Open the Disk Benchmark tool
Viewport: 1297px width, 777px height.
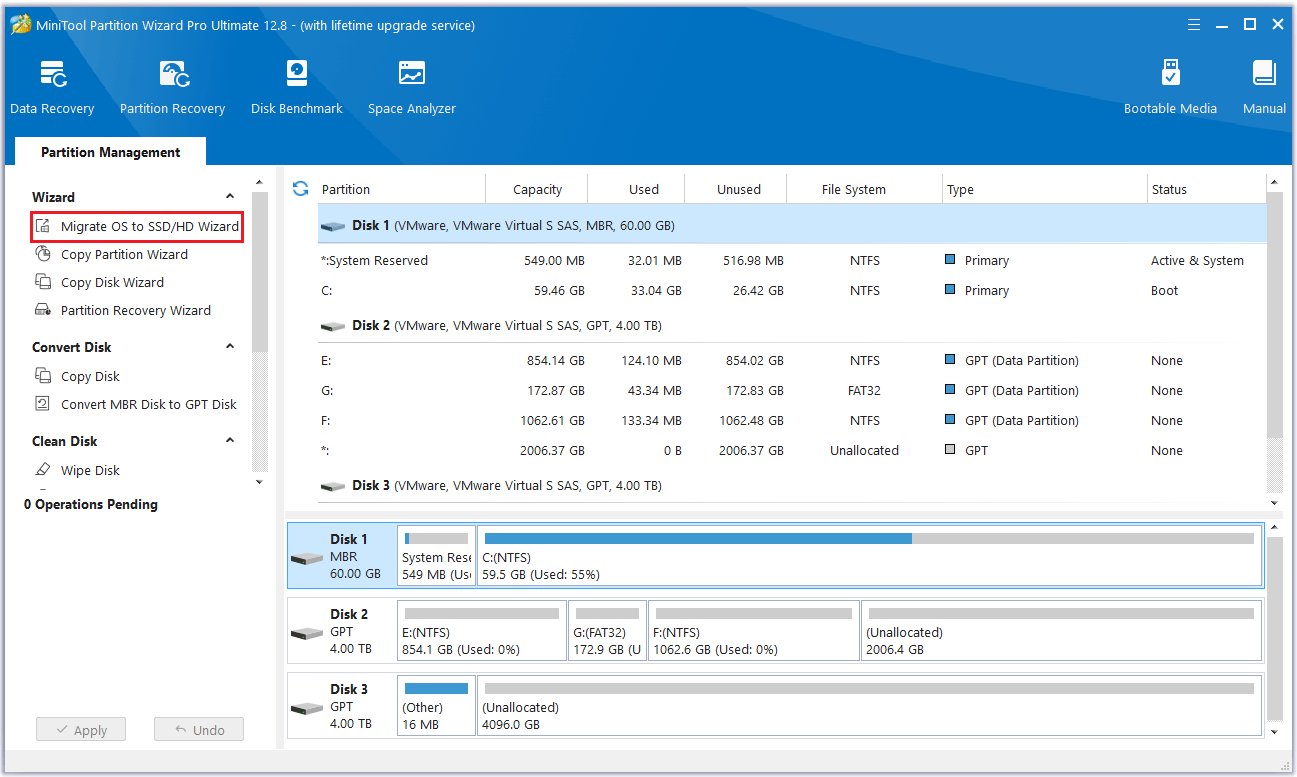click(x=296, y=88)
